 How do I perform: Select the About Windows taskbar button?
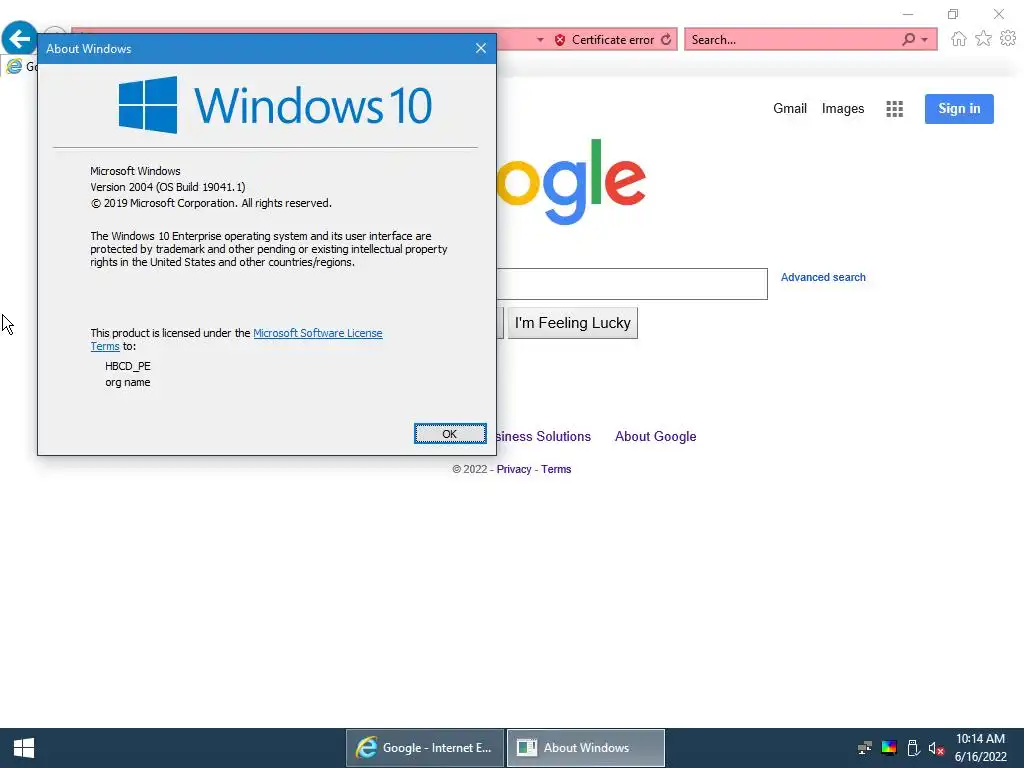point(586,748)
